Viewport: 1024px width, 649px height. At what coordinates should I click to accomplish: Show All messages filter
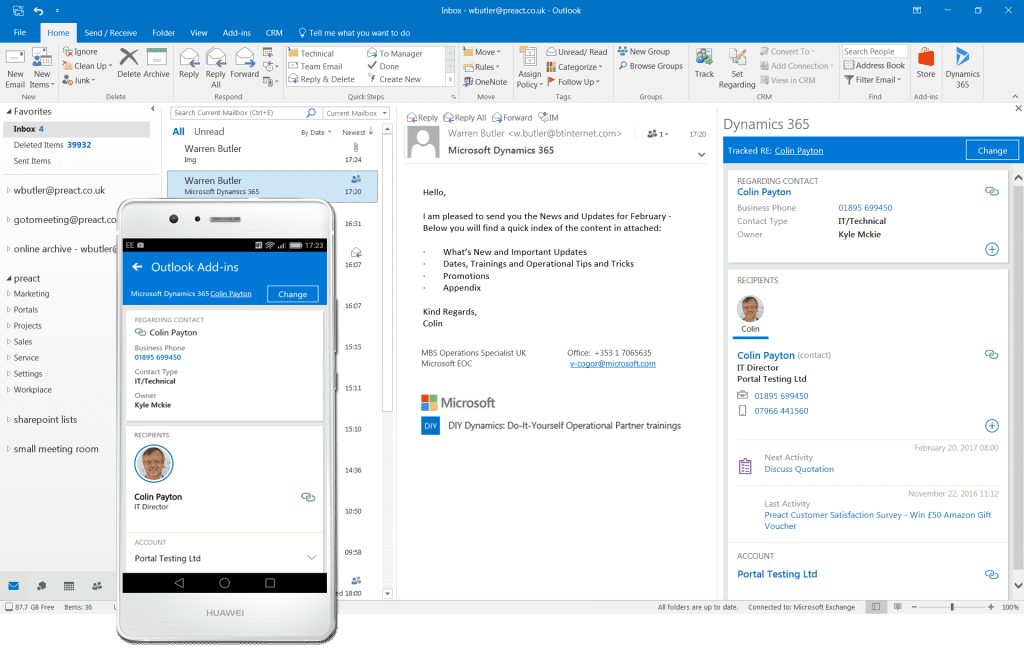(178, 132)
